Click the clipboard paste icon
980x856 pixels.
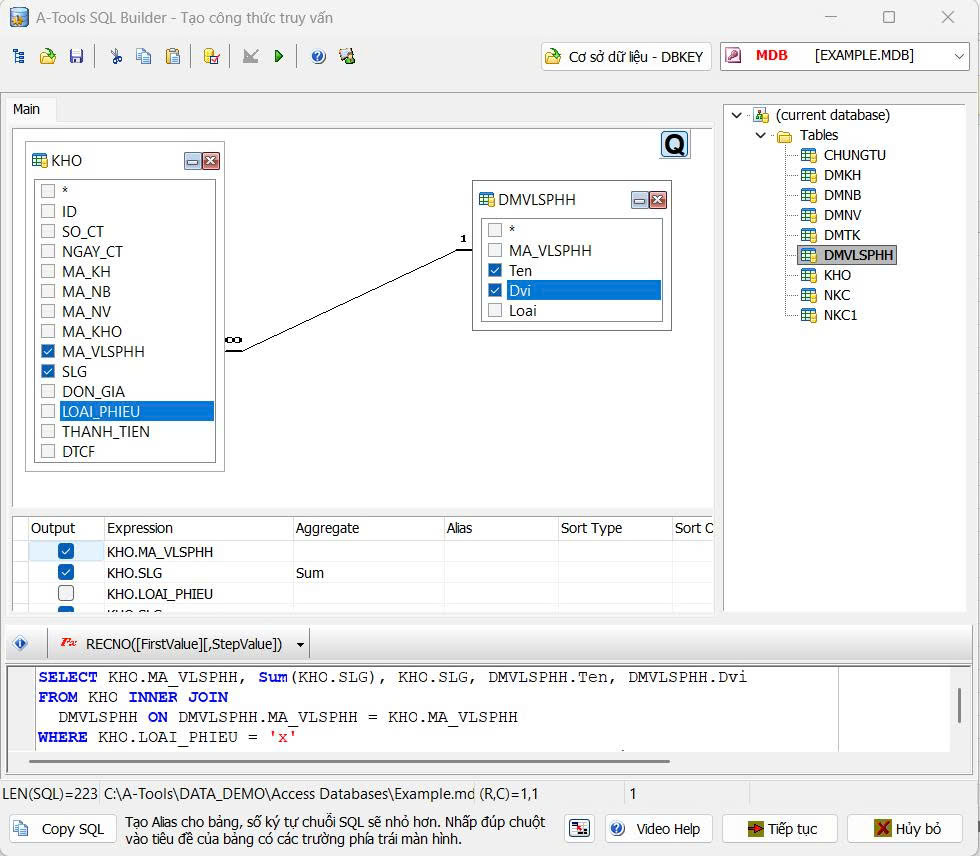coord(173,57)
